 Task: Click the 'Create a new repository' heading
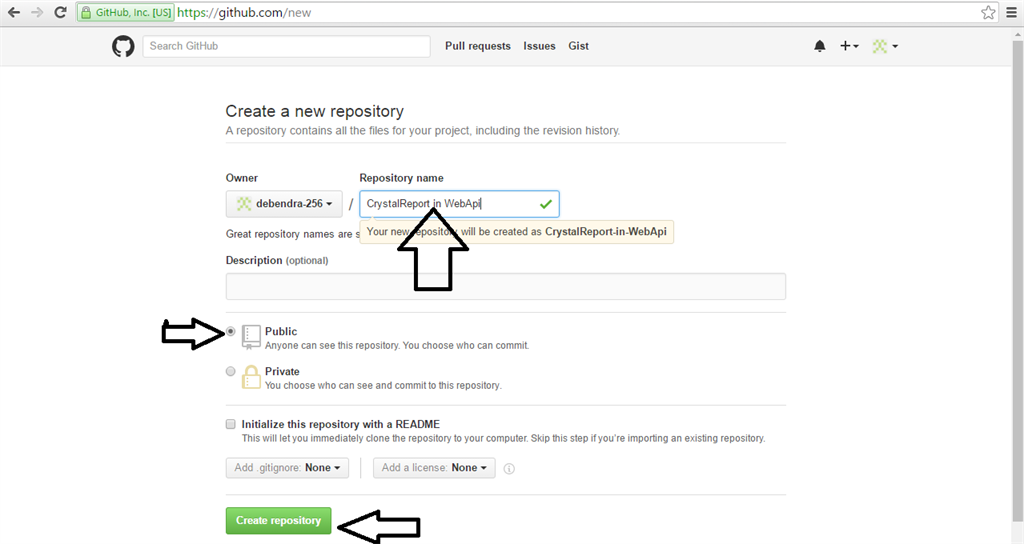point(315,112)
